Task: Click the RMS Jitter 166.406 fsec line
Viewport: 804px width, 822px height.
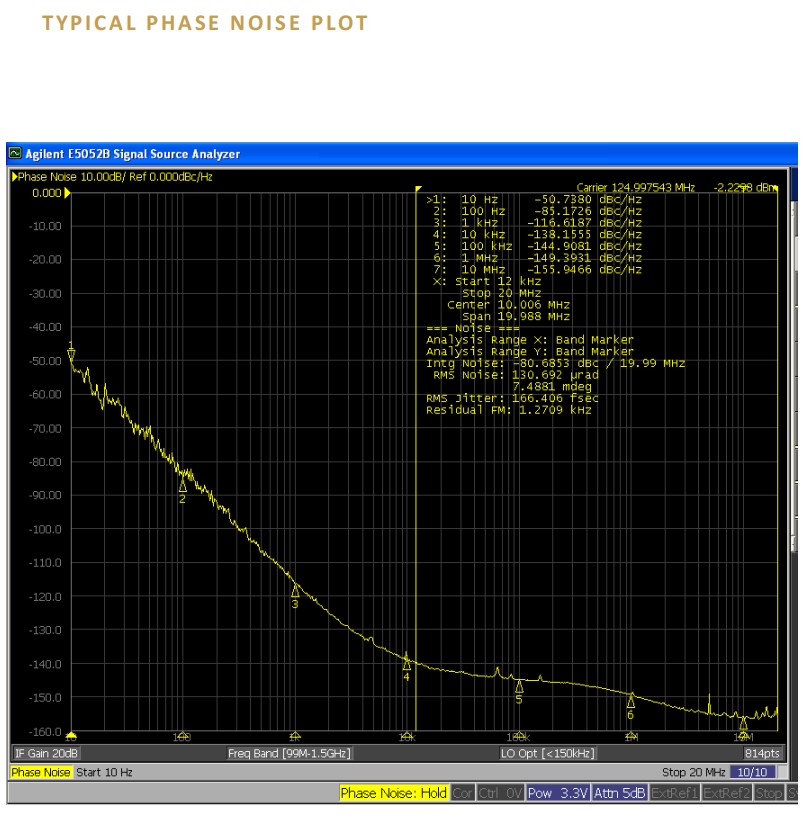Action: tap(512, 398)
